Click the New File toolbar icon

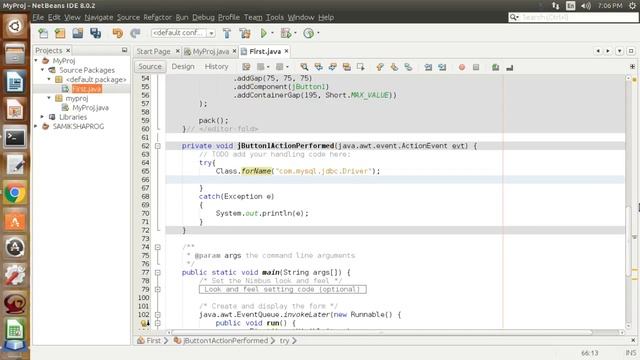coord(43,33)
